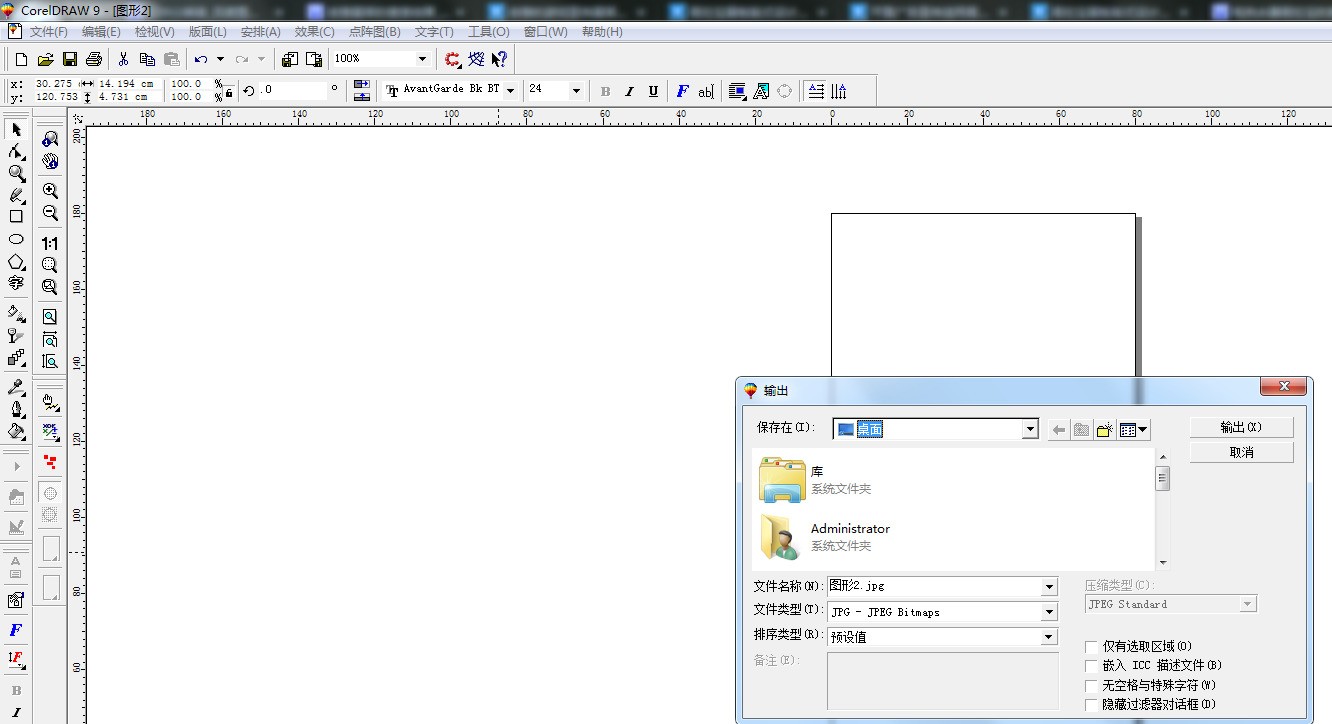The image size is (1332, 724).
Task: Open the 版面(L) menu
Action: [x=207, y=32]
